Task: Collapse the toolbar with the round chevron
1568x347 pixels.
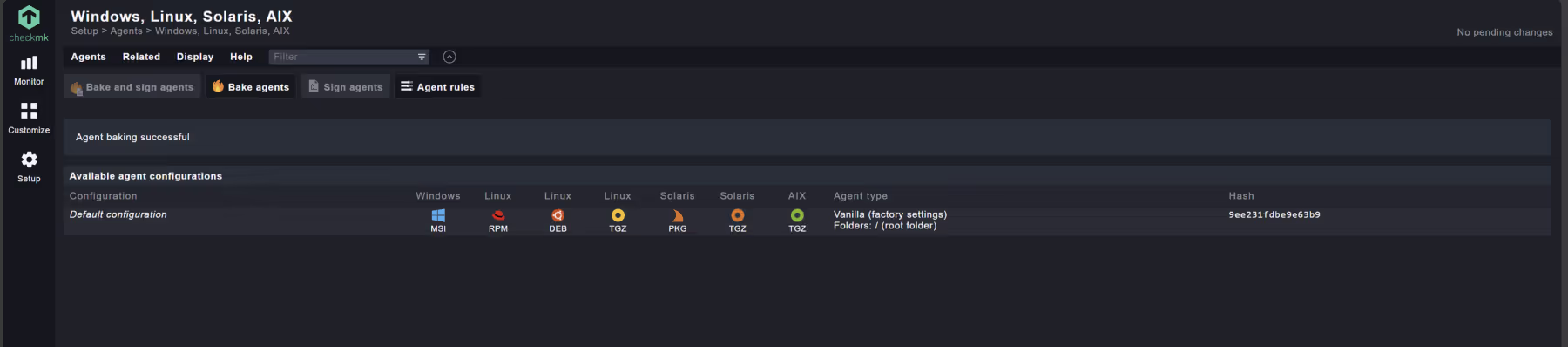Action: click(x=449, y=57)
